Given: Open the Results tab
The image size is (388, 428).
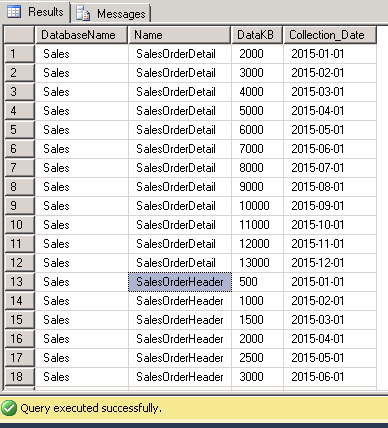Looking at the screenshot, I should click(x=36, y=12).
